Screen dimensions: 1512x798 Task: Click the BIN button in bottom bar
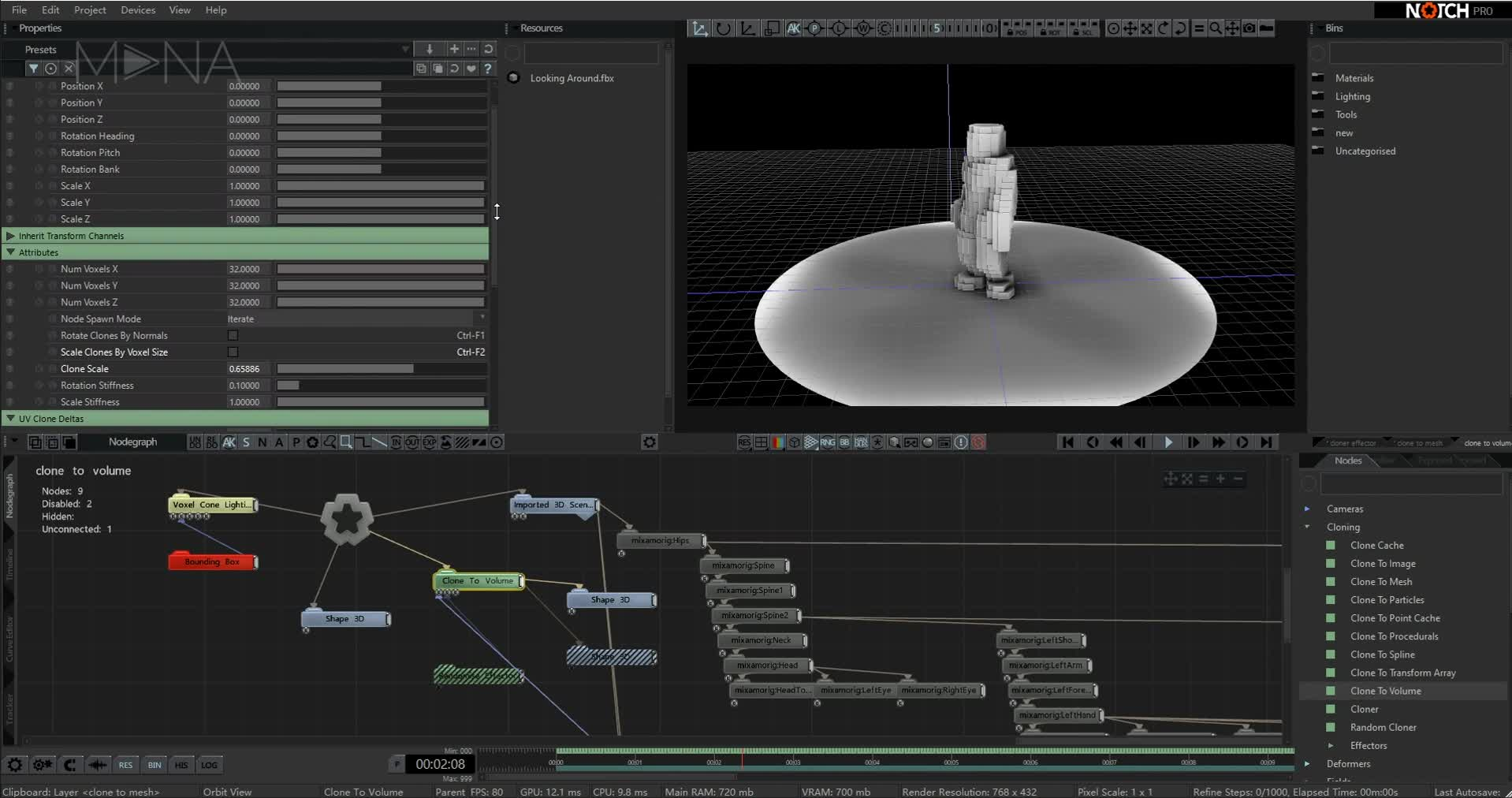[x=154, y=765]
